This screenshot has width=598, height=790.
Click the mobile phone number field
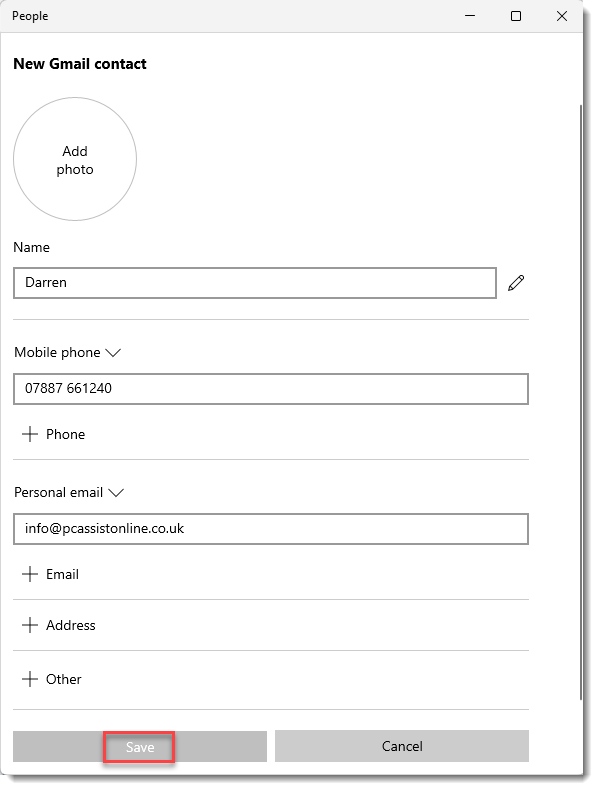click(x=271, y=389)
